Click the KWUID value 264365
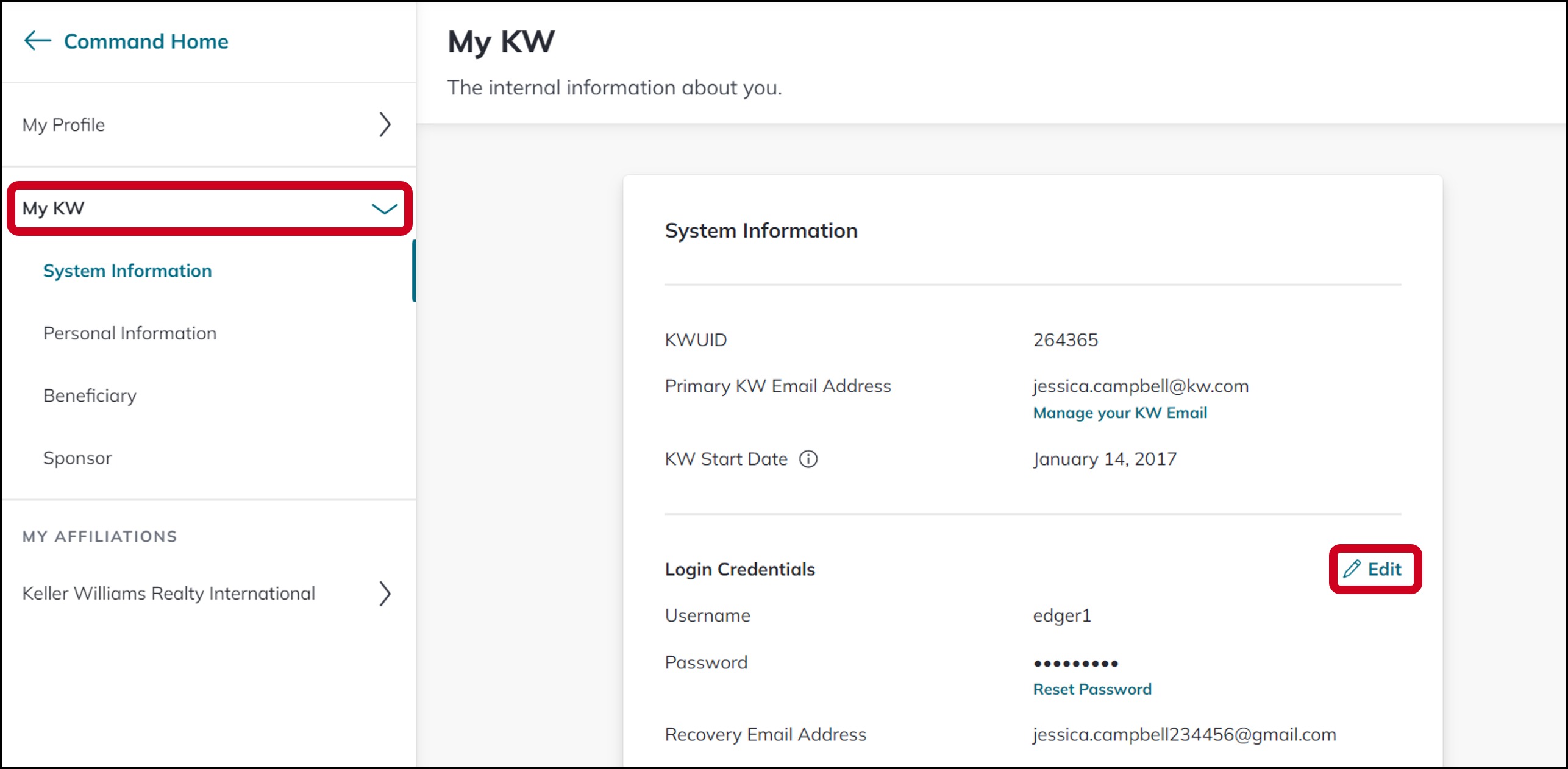The image size is (1568, 769). click(x=1065, y=340)
